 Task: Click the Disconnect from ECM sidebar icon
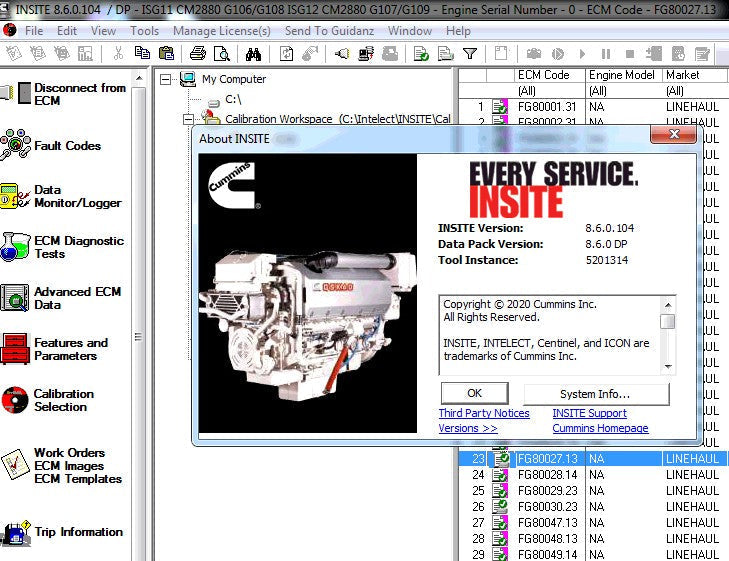[15, 93]
